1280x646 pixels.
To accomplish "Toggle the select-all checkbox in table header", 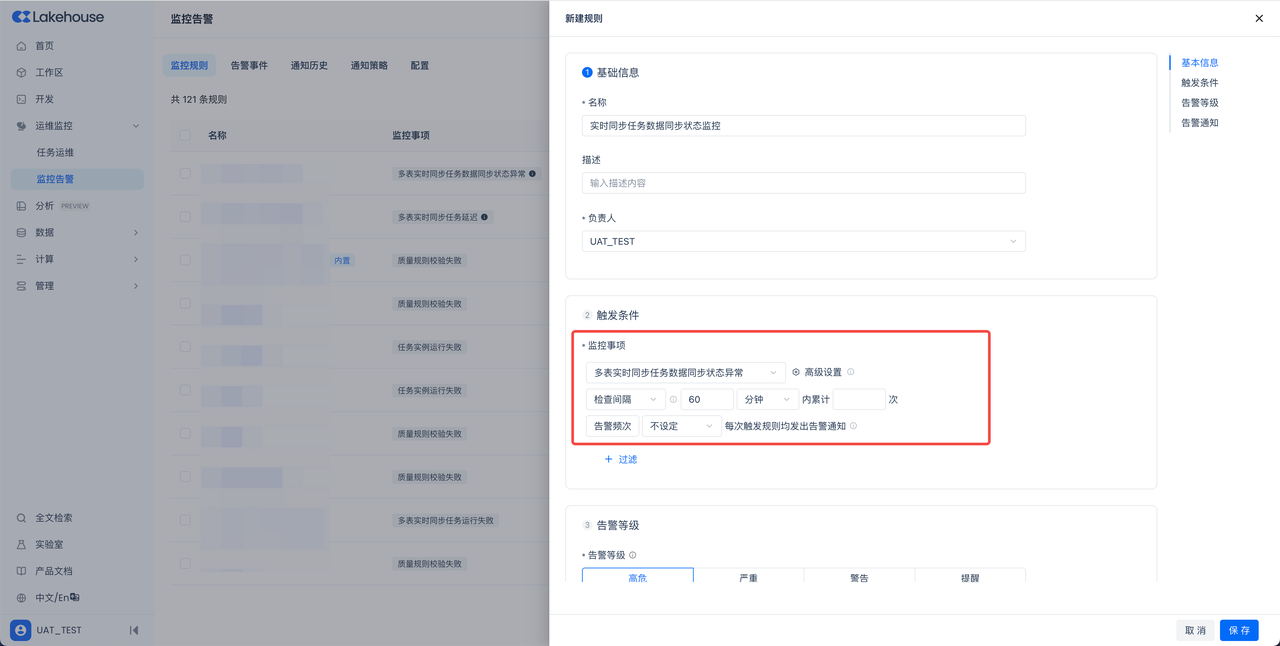I will pyautogui.click(x=185, y=135).
